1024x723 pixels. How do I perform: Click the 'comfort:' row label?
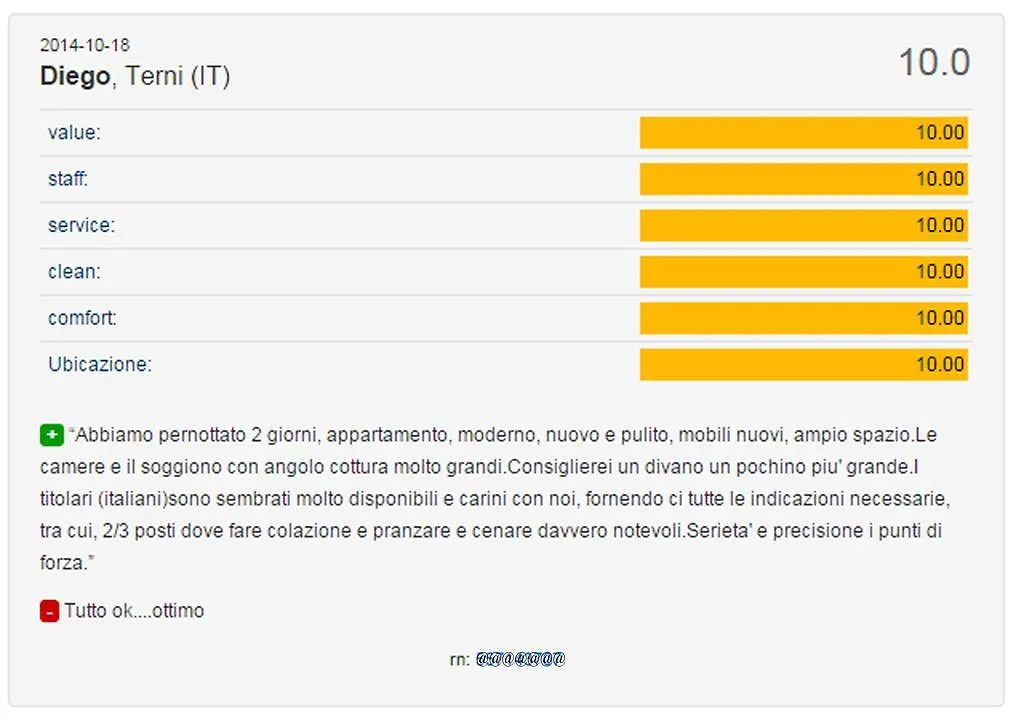click(82, 318)
